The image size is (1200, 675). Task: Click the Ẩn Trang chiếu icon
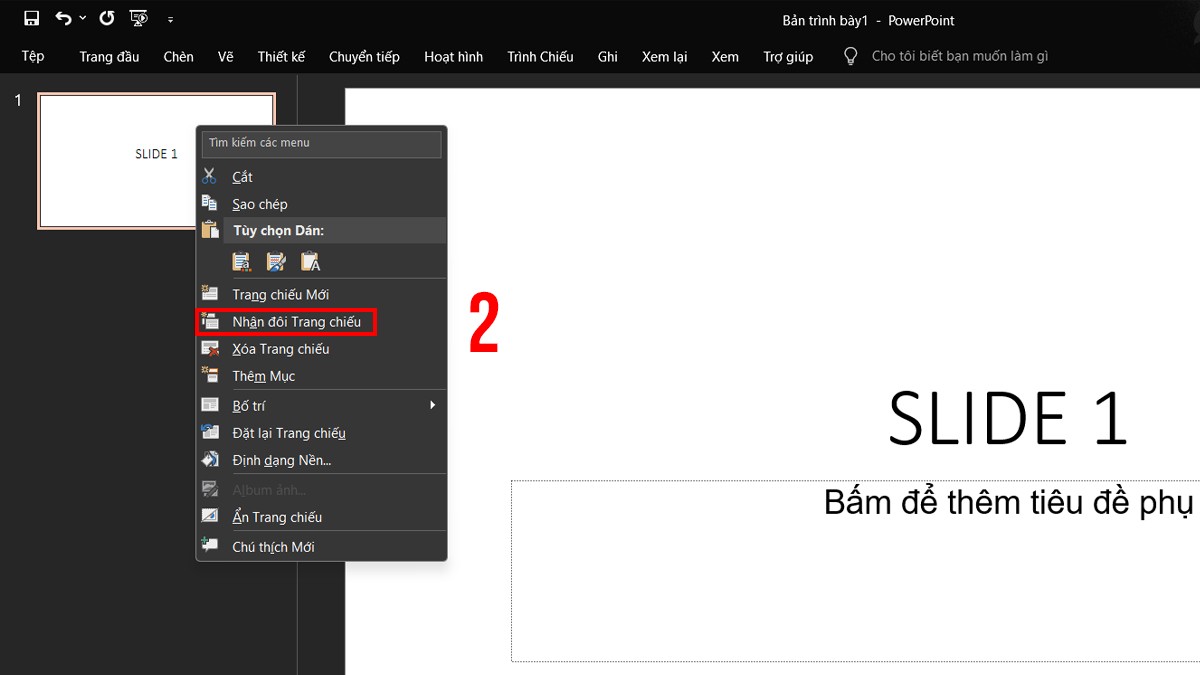[210, 516]
